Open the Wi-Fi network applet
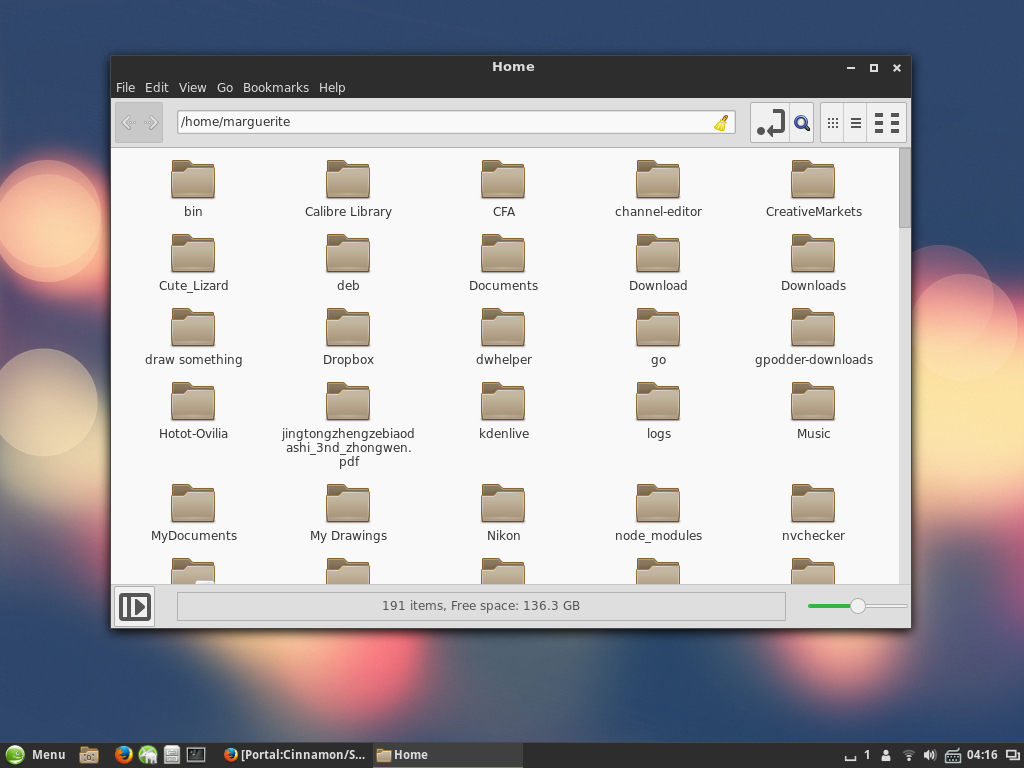 [x=908, y=755]
